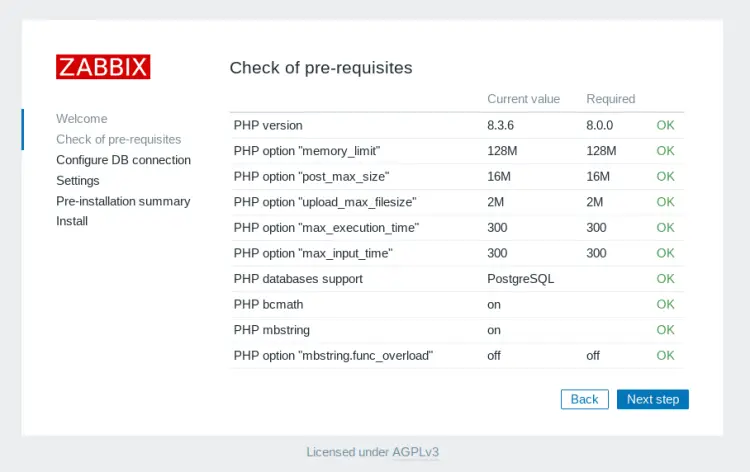The width and height of the screenshot is (750, 472).
Task: Proceed with the Next step button
Action: [652, 399]
